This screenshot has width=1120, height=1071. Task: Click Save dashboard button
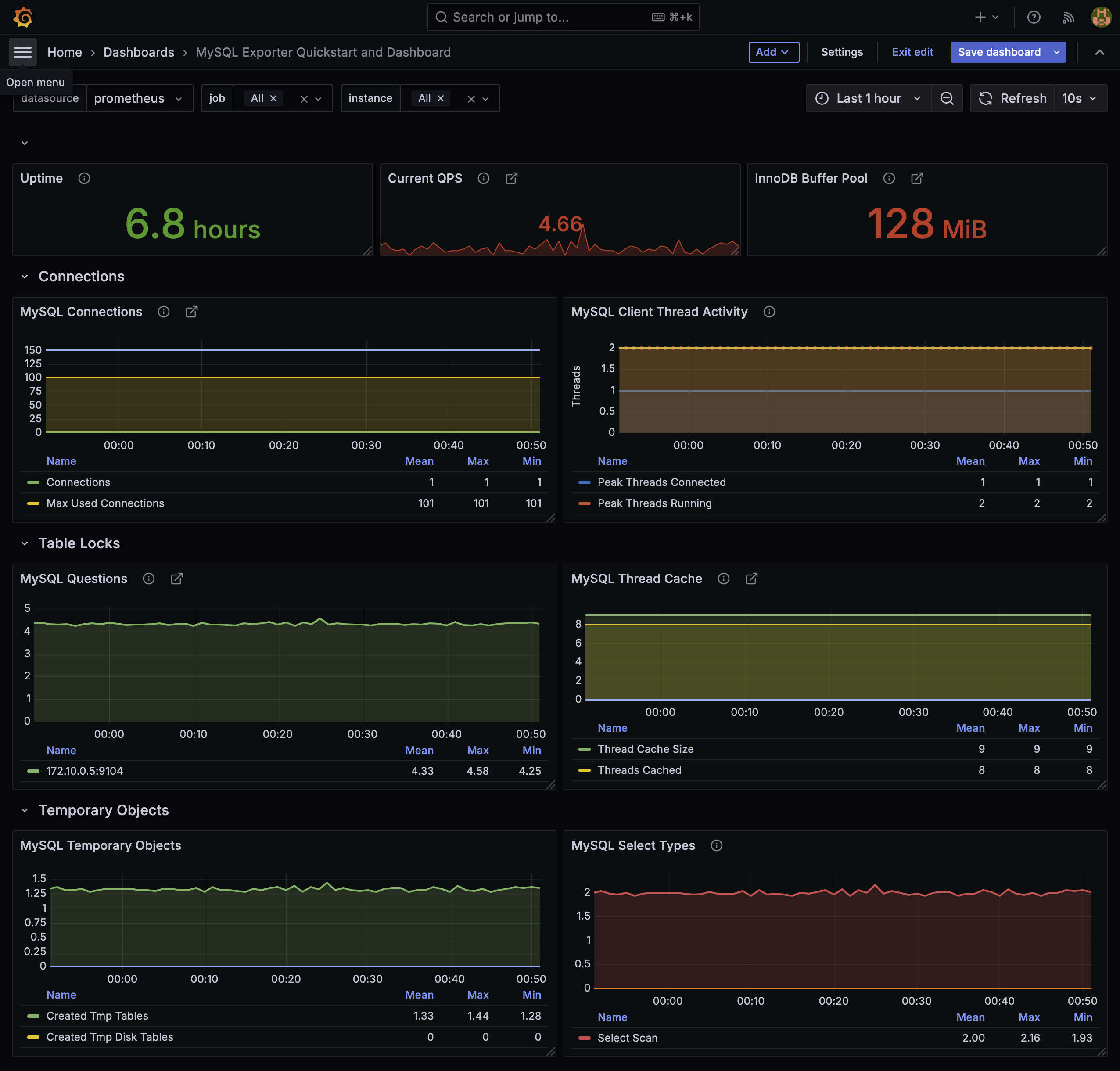(x=999, y=52)
